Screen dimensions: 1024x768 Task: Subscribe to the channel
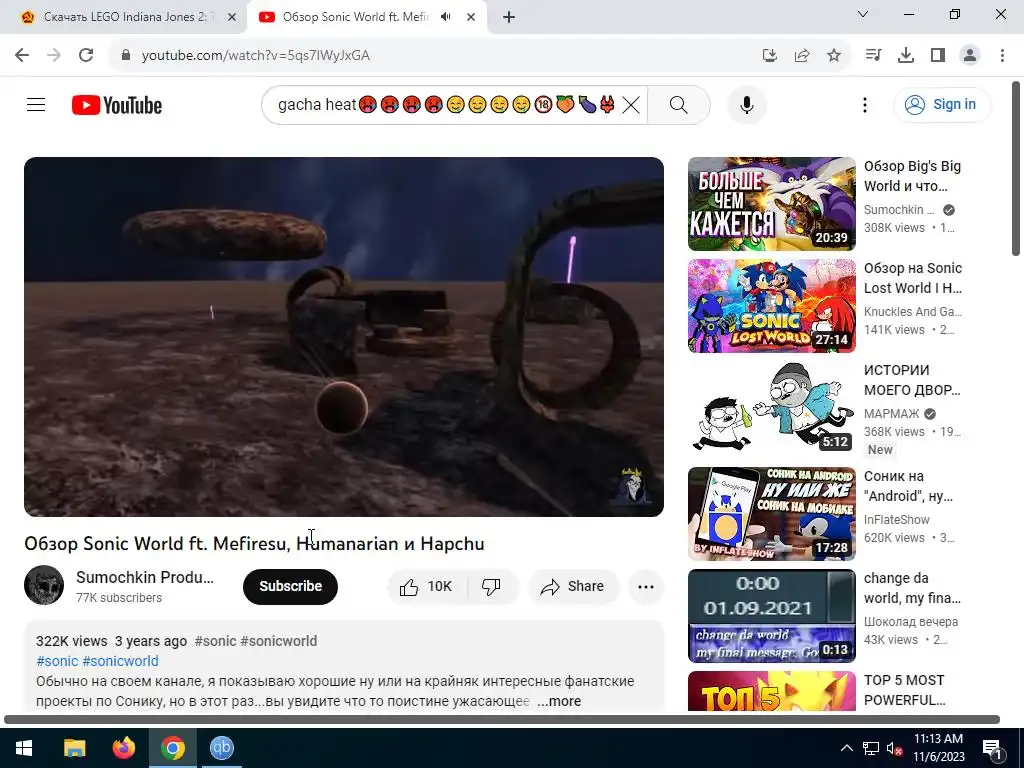(x=290, y=586)
